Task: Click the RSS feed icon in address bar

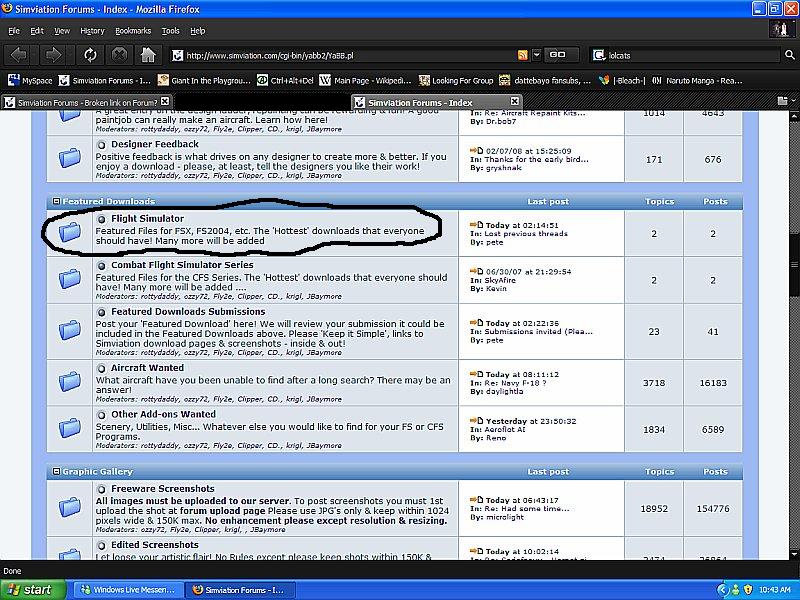Action: 522,55
